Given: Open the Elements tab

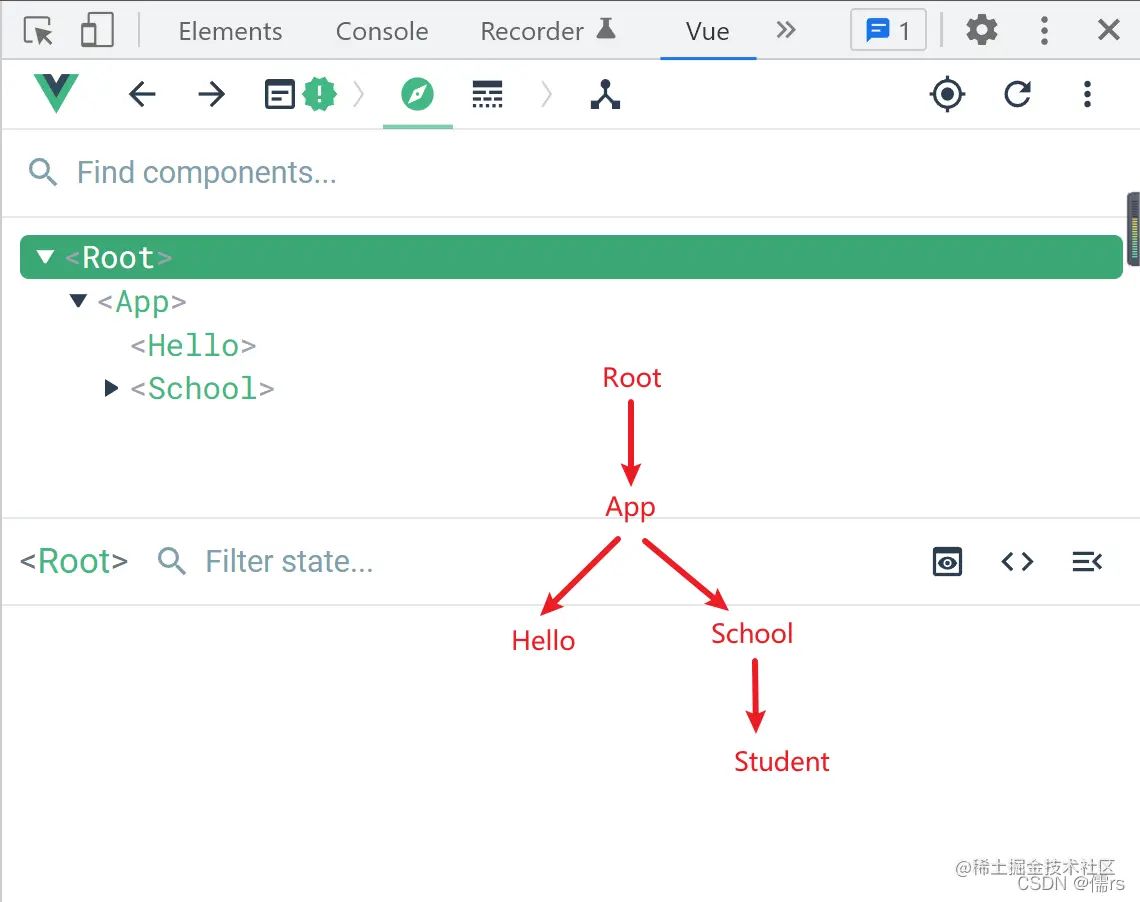Looking at the screenshot, I should (230, 31).
